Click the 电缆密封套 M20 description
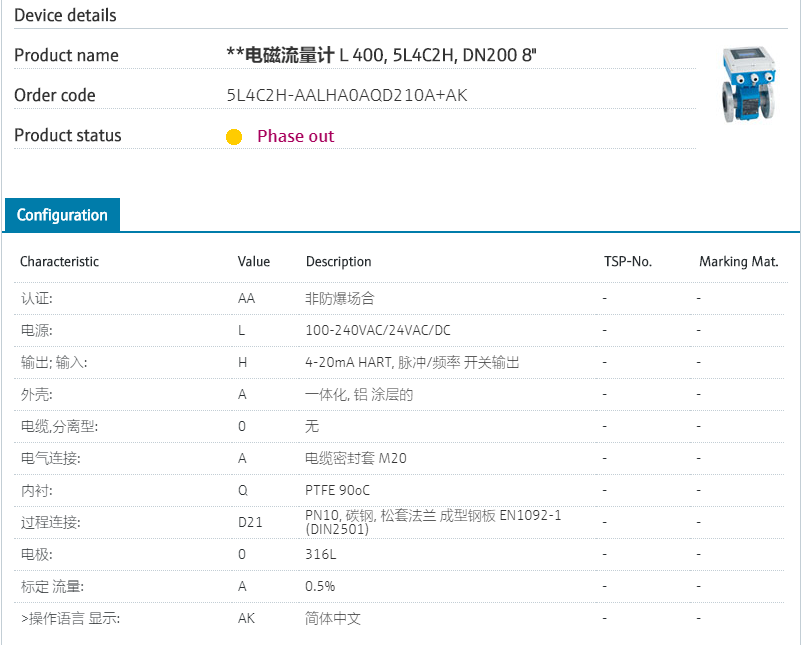 coord(355,458)
